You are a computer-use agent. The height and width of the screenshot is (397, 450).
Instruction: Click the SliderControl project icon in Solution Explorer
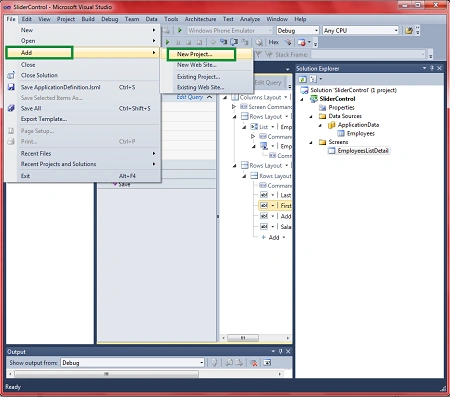click(314, 99)
